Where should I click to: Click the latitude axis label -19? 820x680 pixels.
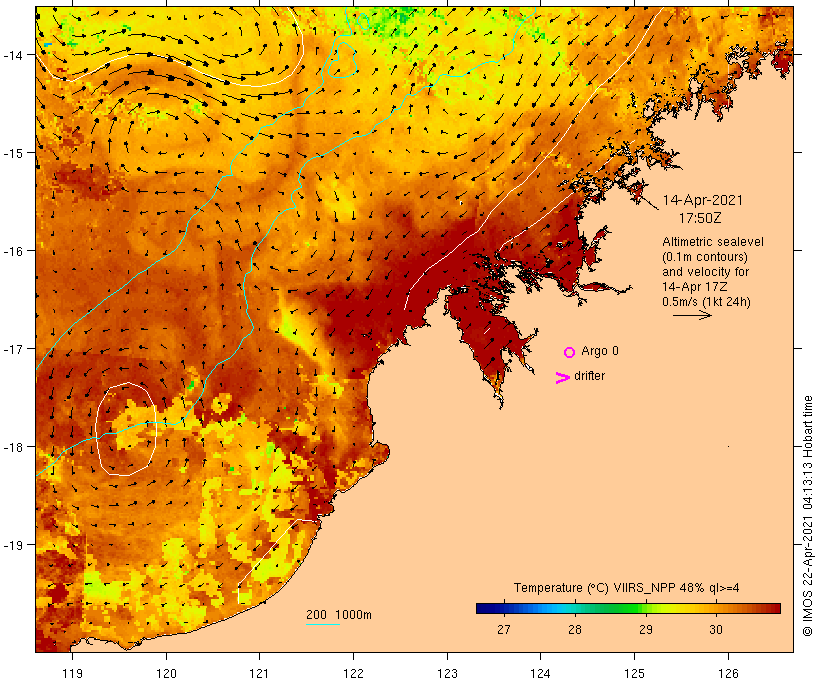[12, 545]
